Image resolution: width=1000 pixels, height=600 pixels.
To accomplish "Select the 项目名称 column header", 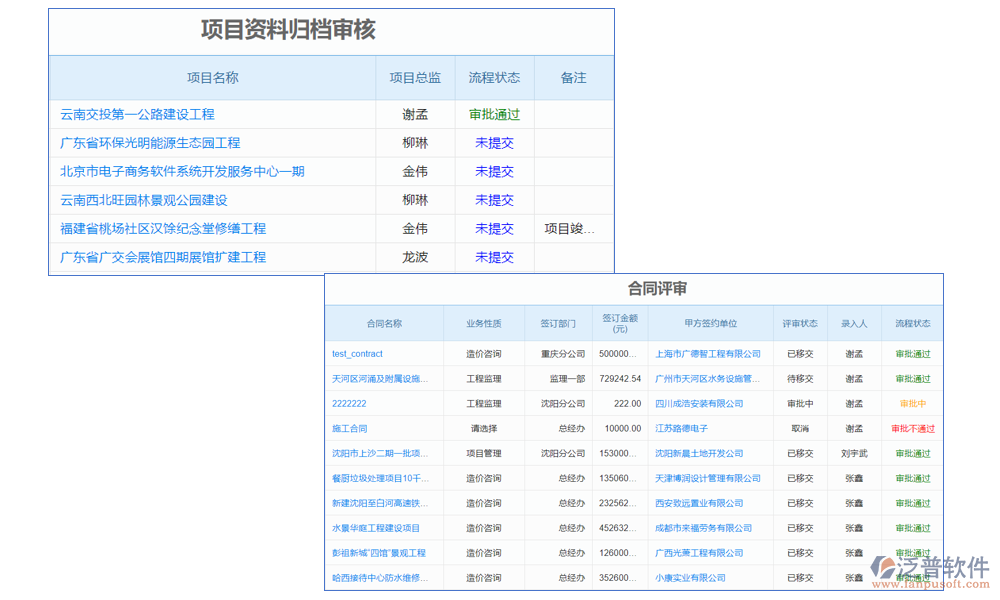I will click(x=214, y=78).
